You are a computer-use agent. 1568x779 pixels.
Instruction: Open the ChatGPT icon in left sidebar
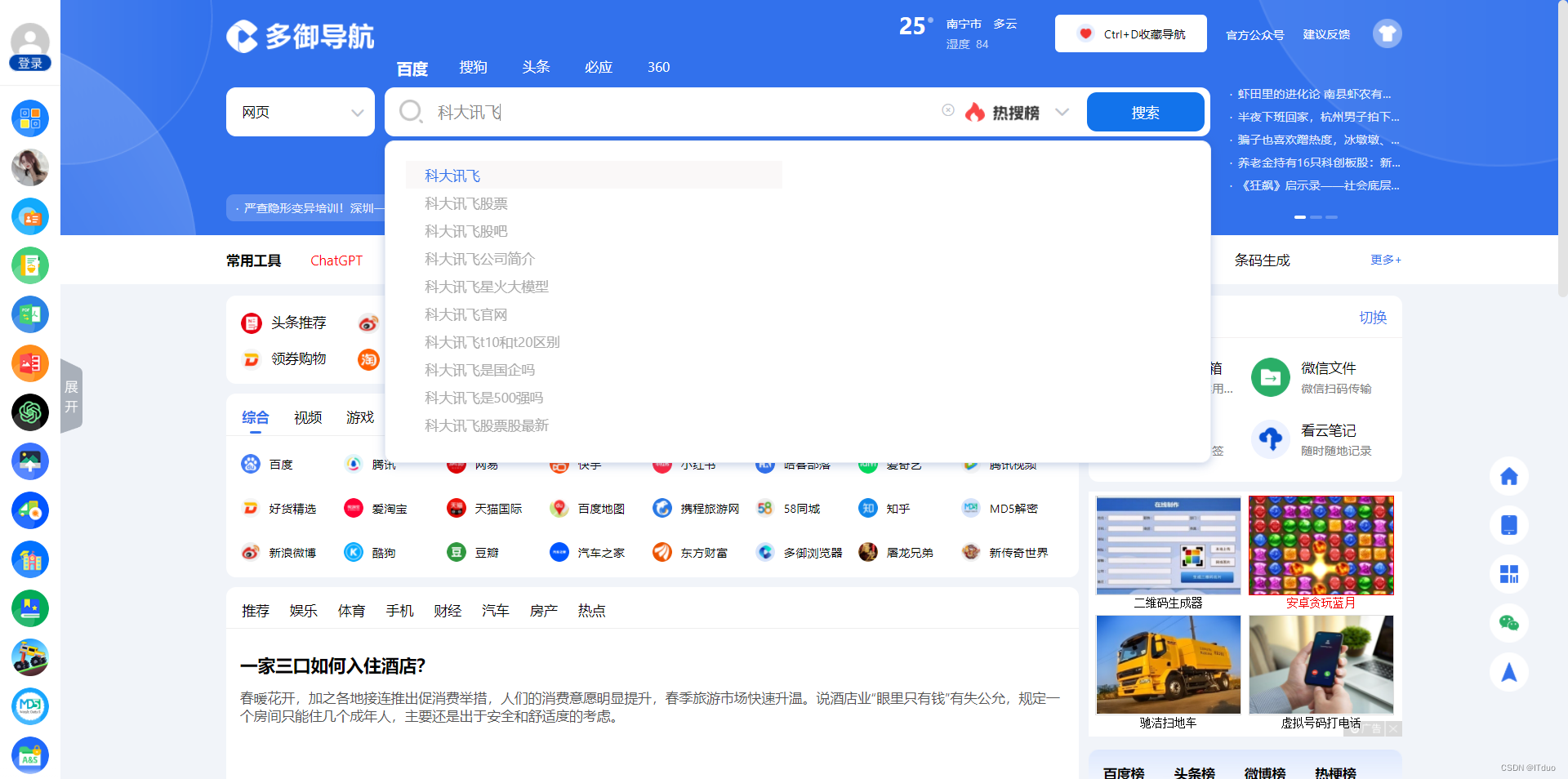(30, 412)
